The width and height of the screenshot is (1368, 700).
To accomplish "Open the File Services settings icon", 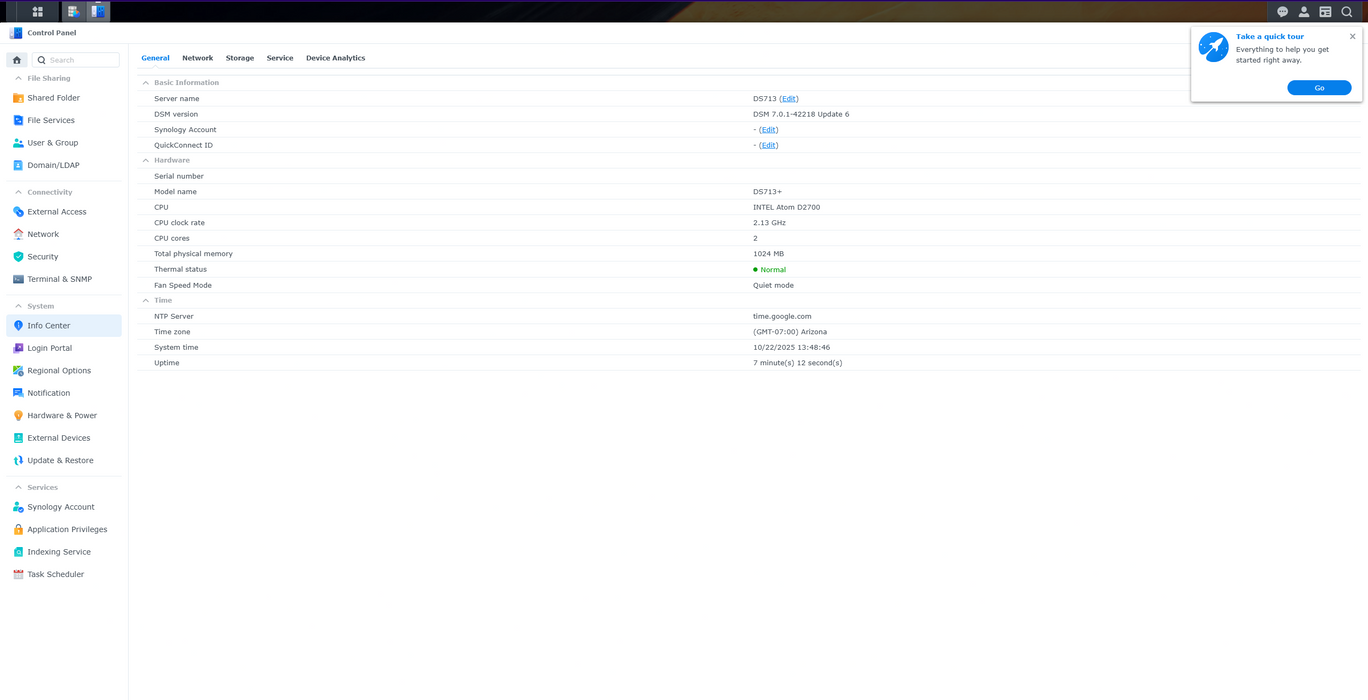I will click(17, 119).
